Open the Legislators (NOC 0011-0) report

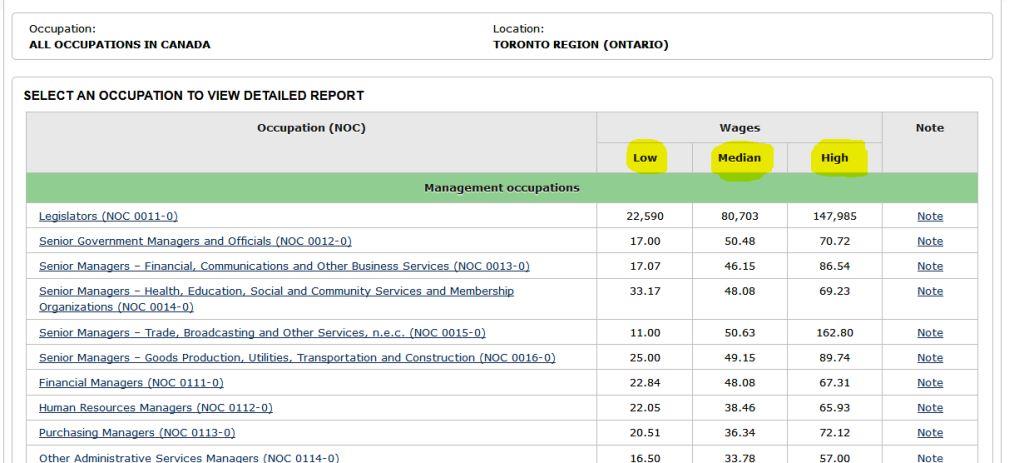108,216
